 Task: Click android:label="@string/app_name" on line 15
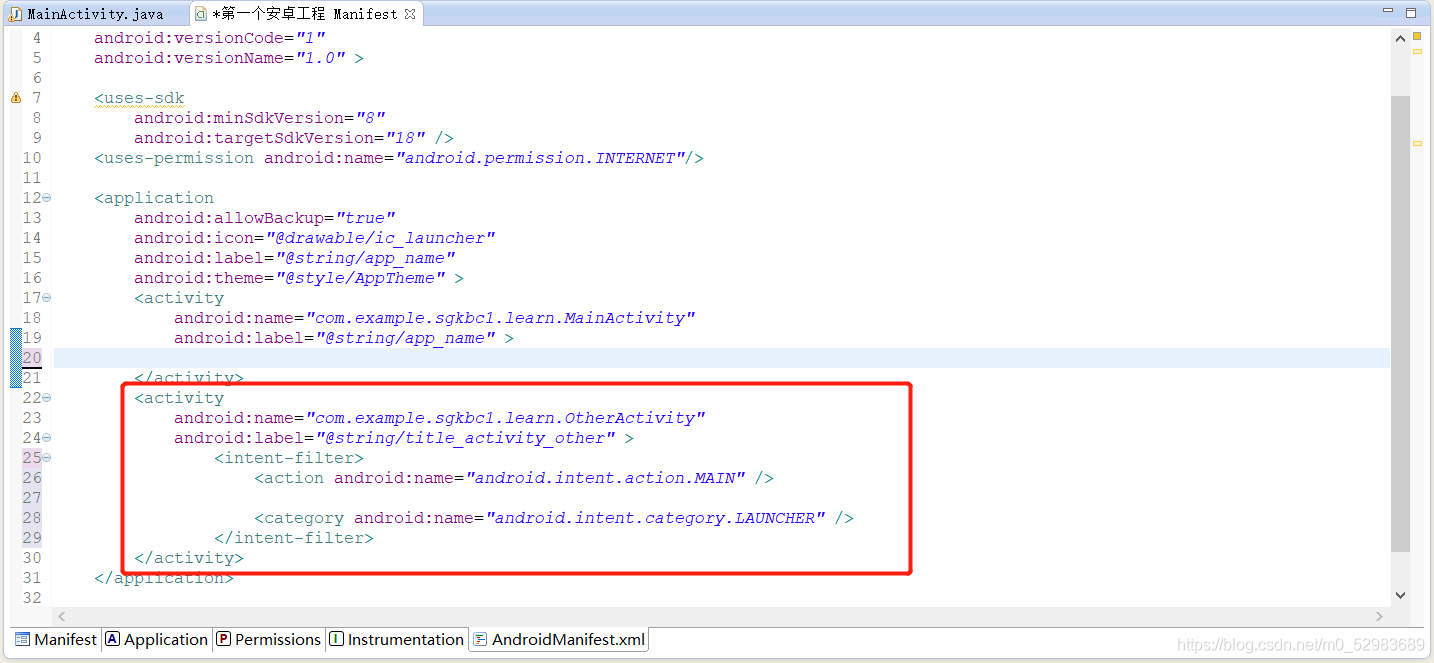[x=295, y=258]
